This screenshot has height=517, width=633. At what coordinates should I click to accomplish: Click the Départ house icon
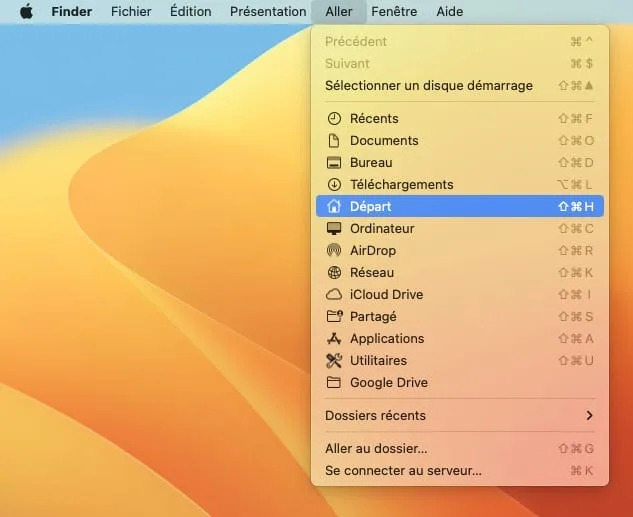coord(334,206)
